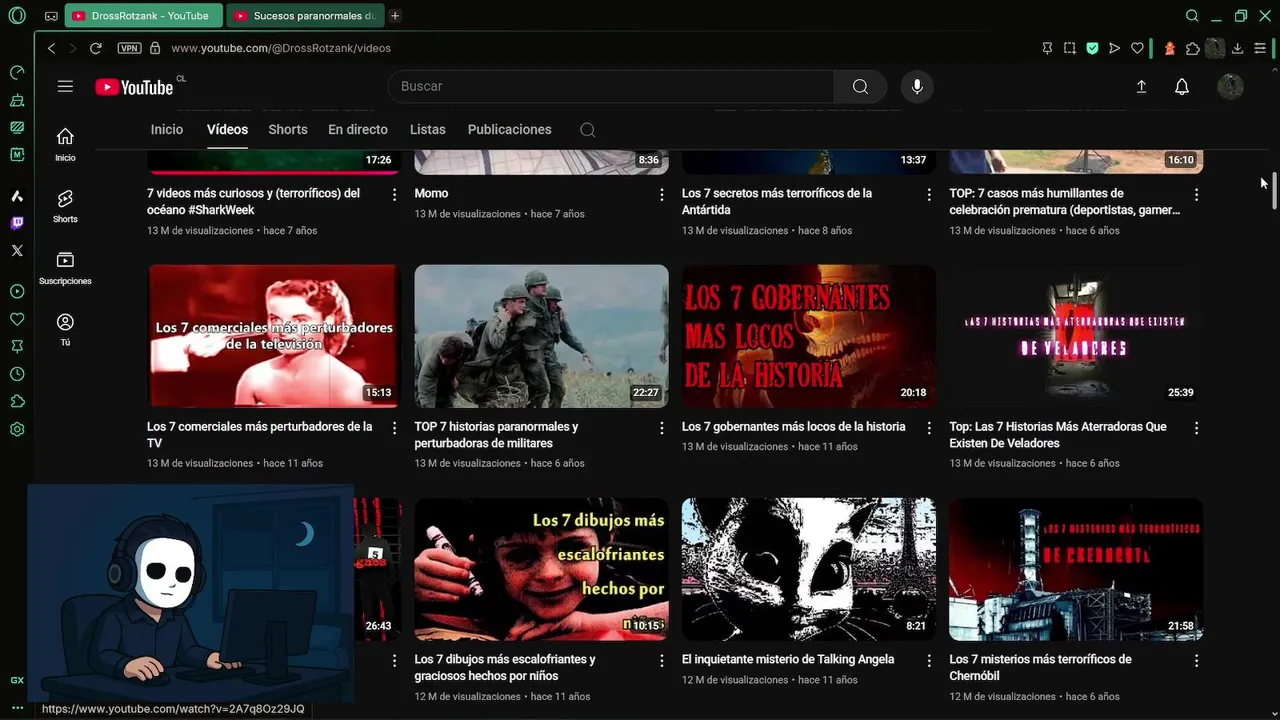Open options for comerciales más perturbadores video
Image resolution: width=1280 pixels, height=720 pixels.
click(x=394, y=428)
